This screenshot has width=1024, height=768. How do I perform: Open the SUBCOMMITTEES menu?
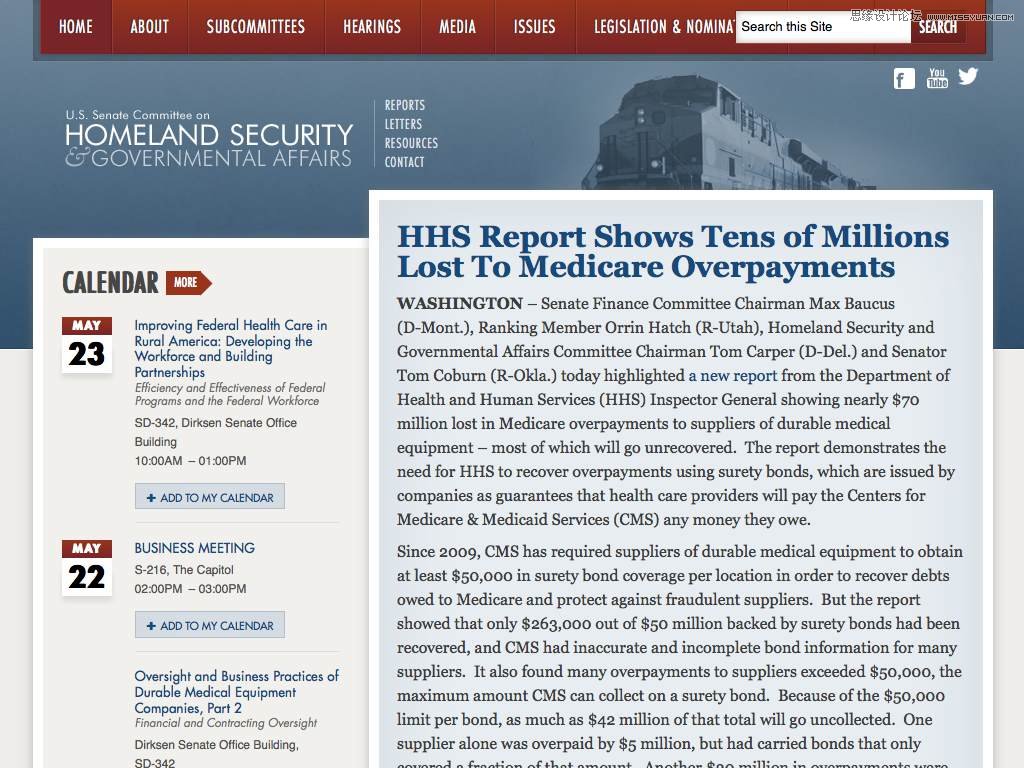(256, 27)
